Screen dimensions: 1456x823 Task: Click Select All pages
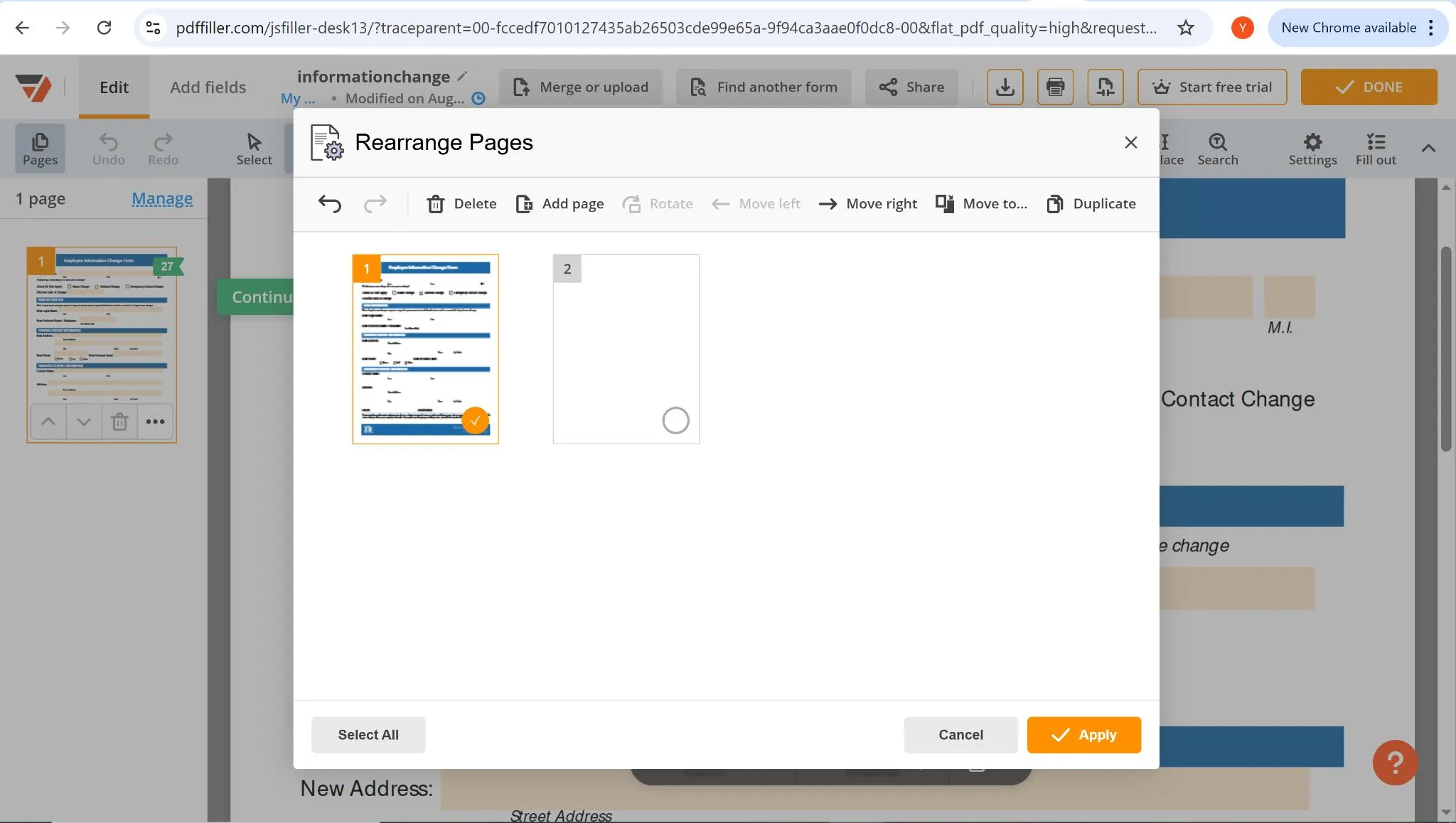(368, 735)
